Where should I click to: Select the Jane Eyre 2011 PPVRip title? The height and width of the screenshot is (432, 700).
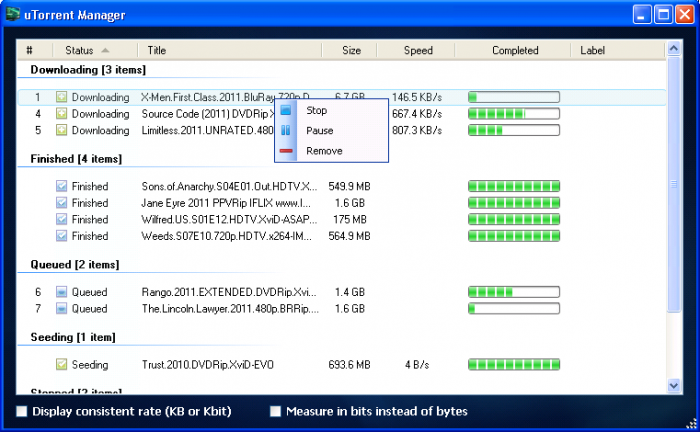pos(226,203)
